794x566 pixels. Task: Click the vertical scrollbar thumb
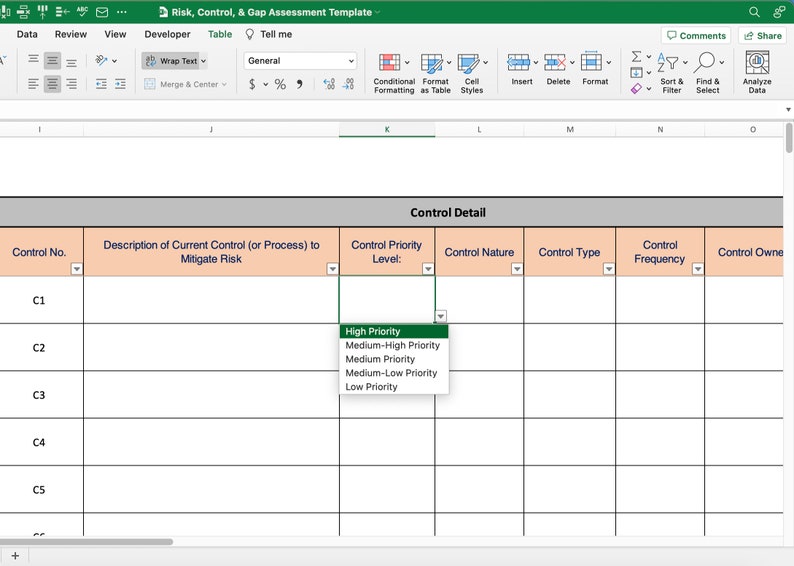pos(788,137)
